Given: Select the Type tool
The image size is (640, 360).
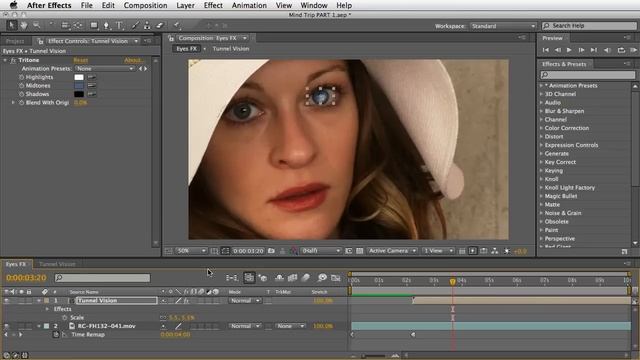Looking at the screenshot, I should [x=119, y=25].
